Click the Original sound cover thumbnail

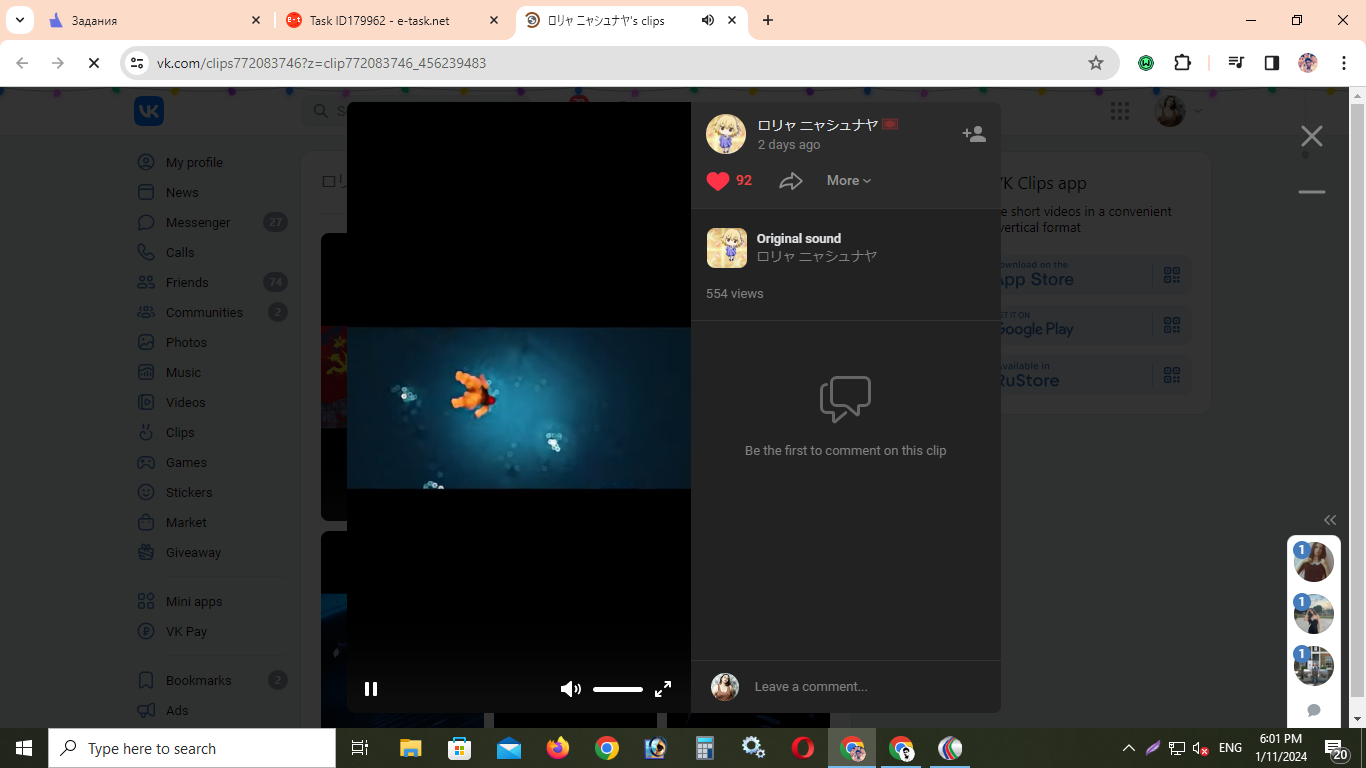727,248
